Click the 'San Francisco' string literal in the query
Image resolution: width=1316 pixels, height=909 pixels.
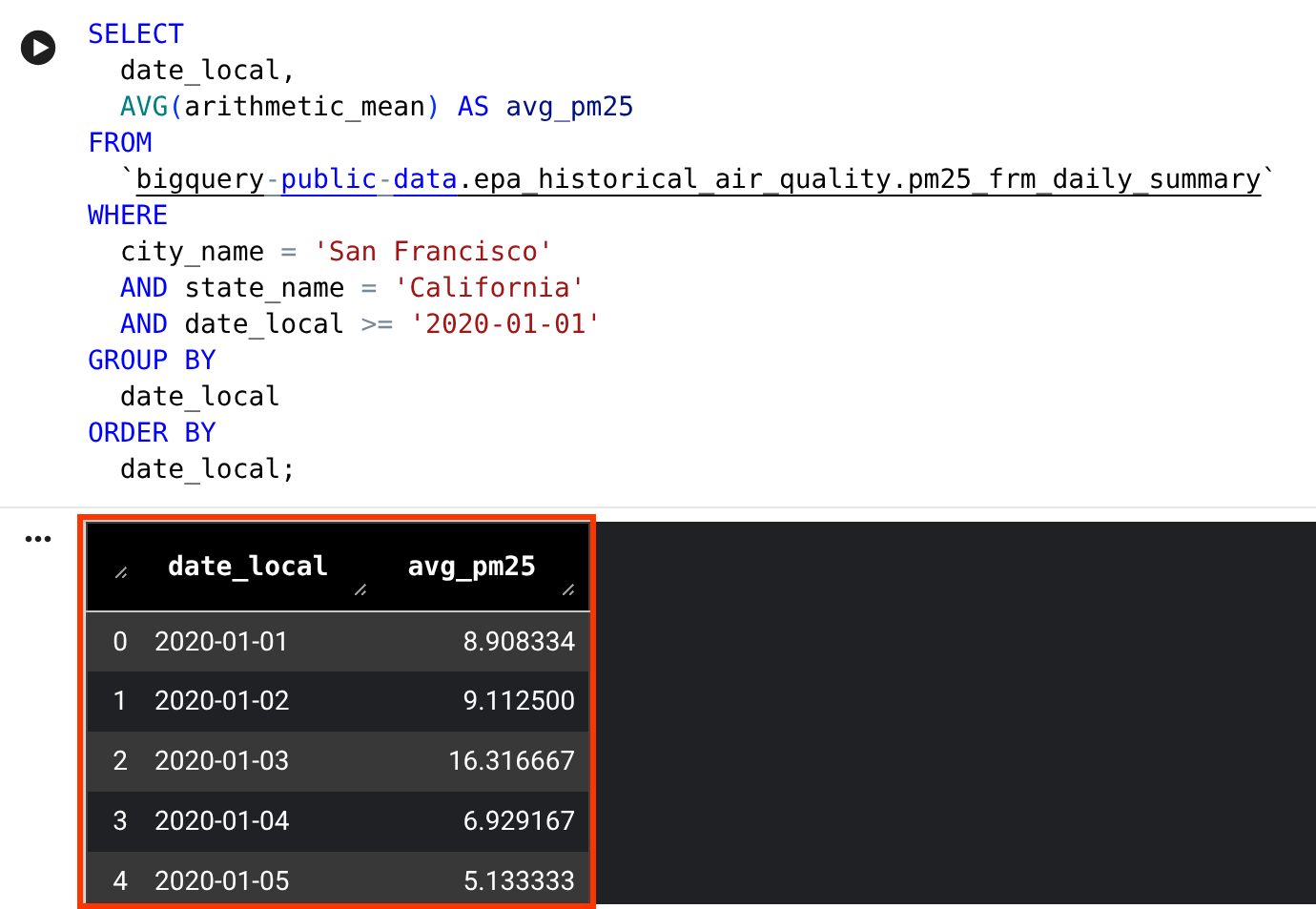435,251
